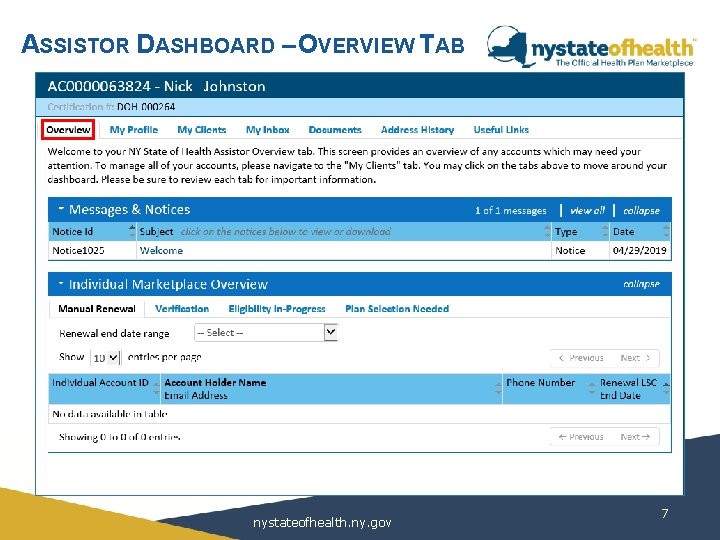The width and height of the screenshot is (720, 540).
Task: Switch to the Address History tab
Action: pyautogui.click(x=417, y=130)
